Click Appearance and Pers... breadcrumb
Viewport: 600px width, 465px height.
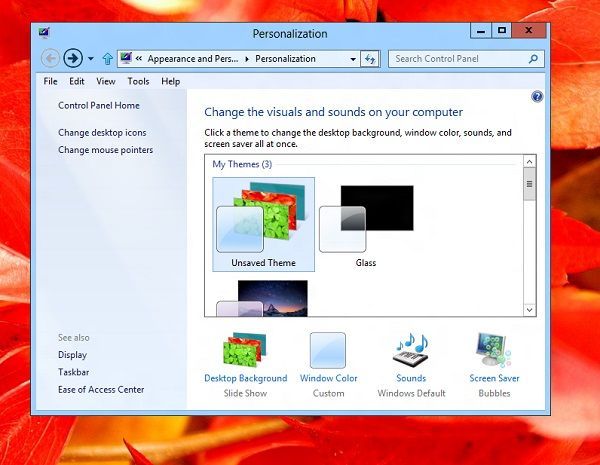[x=192, y=59]
